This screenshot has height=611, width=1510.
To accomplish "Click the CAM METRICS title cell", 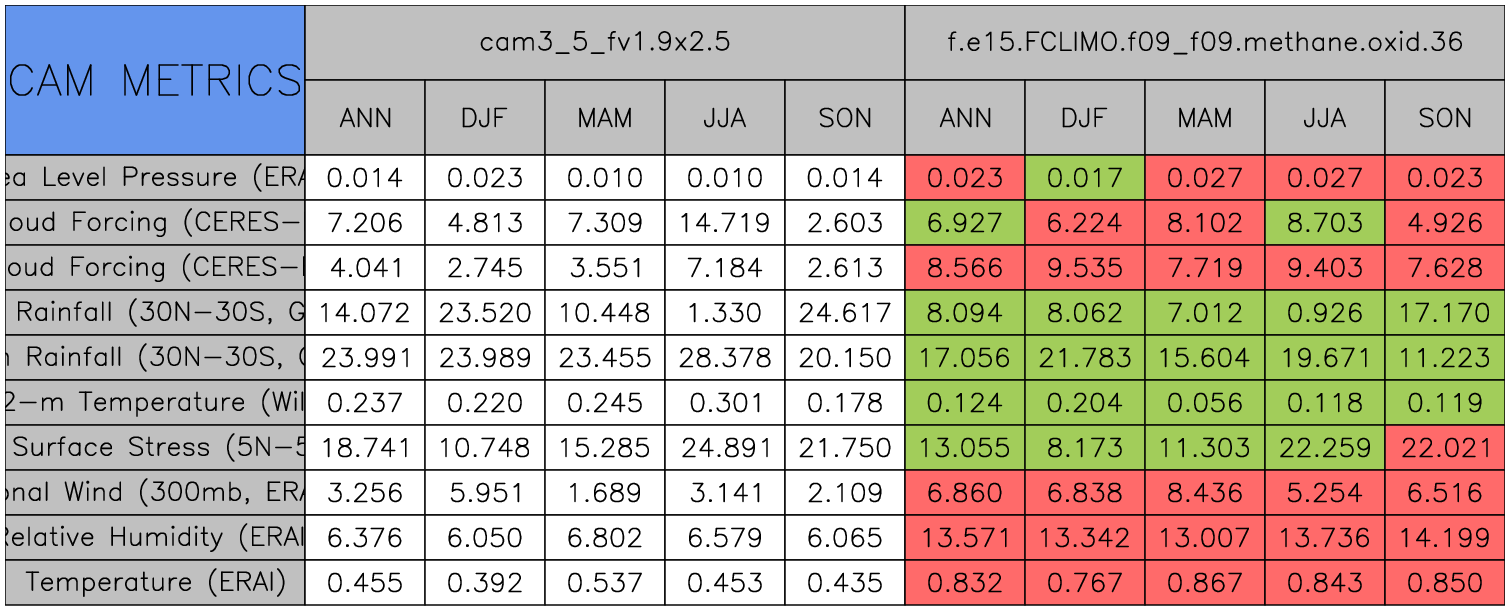I will pyautogui.click(x=154, y=80).
